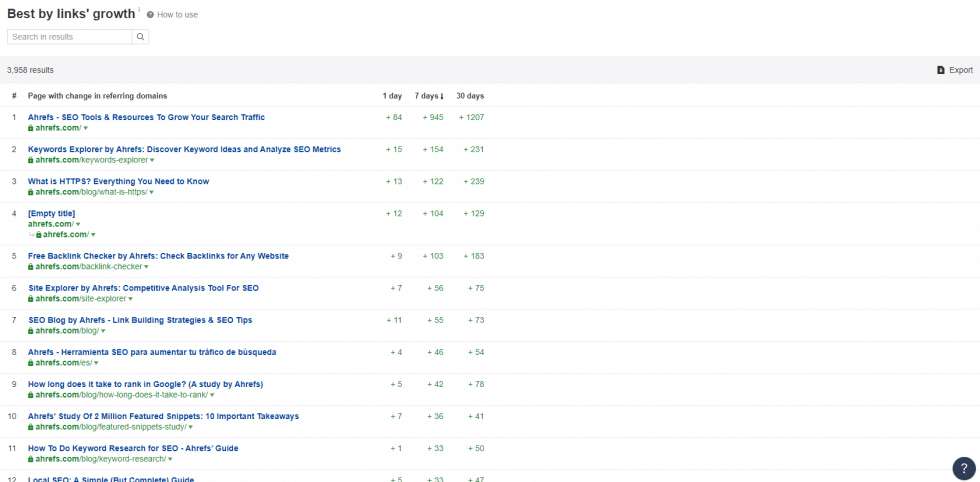Image resolution: width=980 pixels, height=482 pixels.
Task: Click the +84 one-day value
Action: click(394, 118)
